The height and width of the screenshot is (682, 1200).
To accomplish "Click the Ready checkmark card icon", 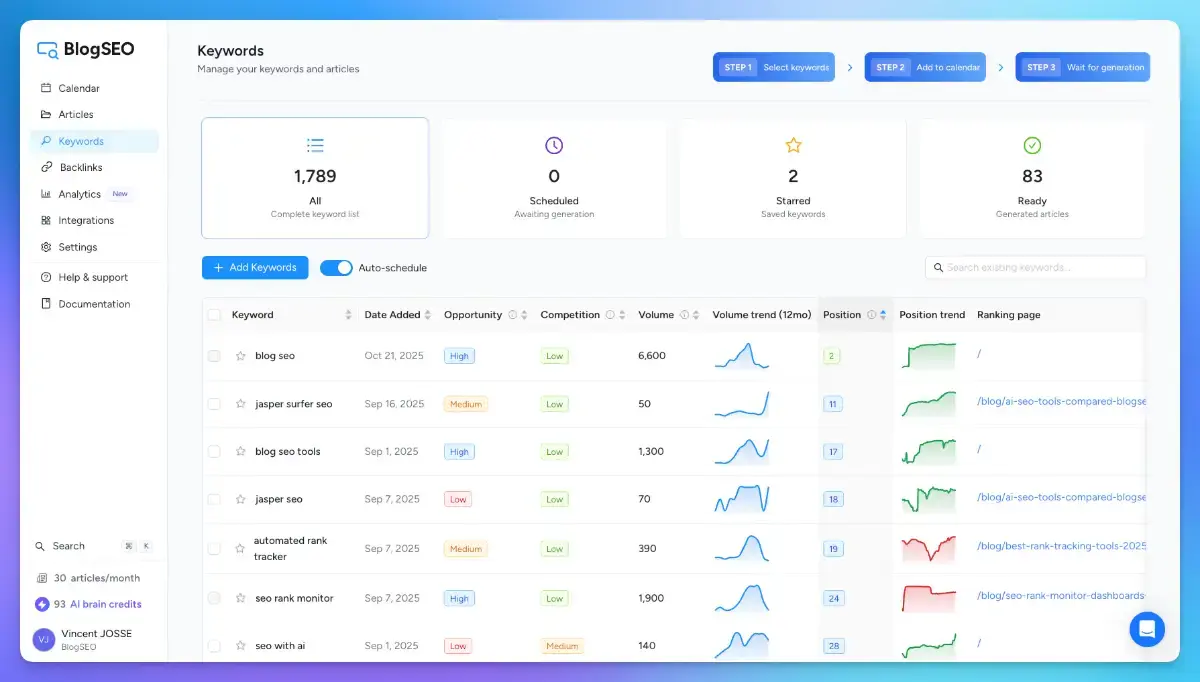I will click(1032, 145).
